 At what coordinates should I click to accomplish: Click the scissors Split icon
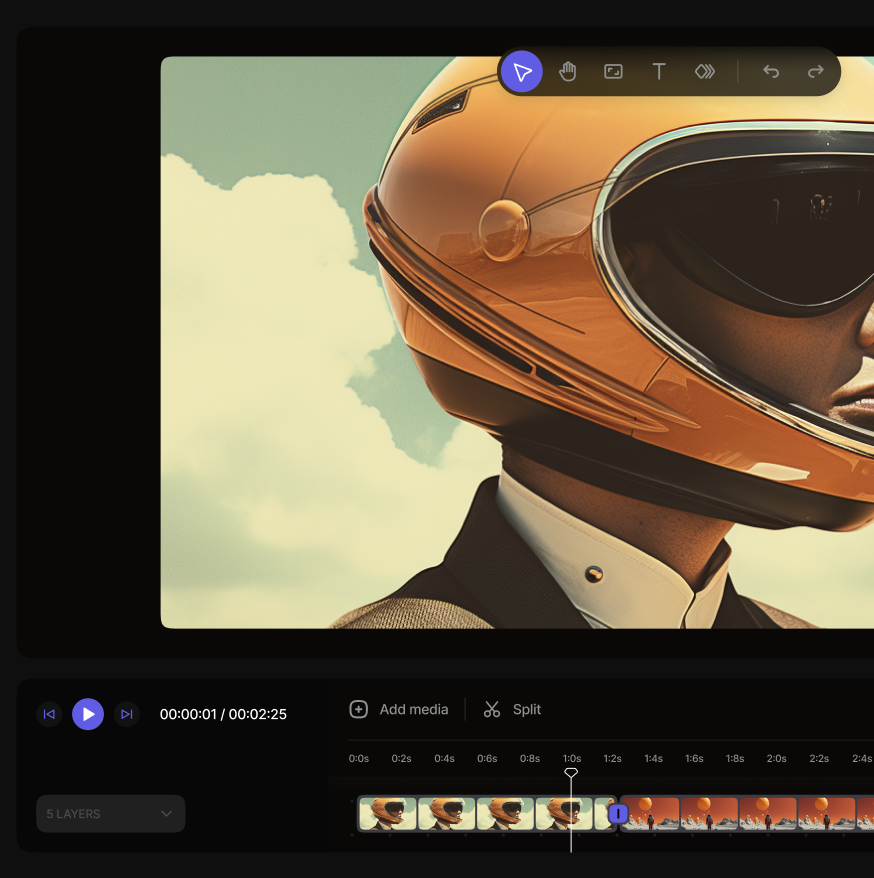(x=491, y=709)
